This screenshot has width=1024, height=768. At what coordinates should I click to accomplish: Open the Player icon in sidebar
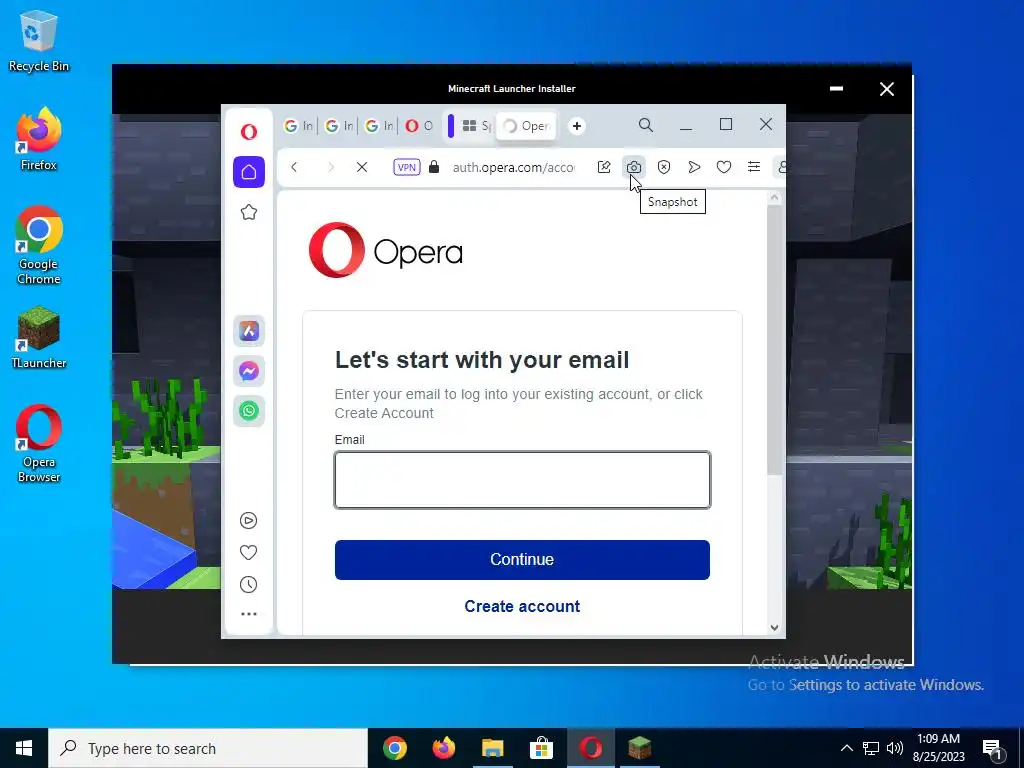pyautogui.click(x=248, y=520)
